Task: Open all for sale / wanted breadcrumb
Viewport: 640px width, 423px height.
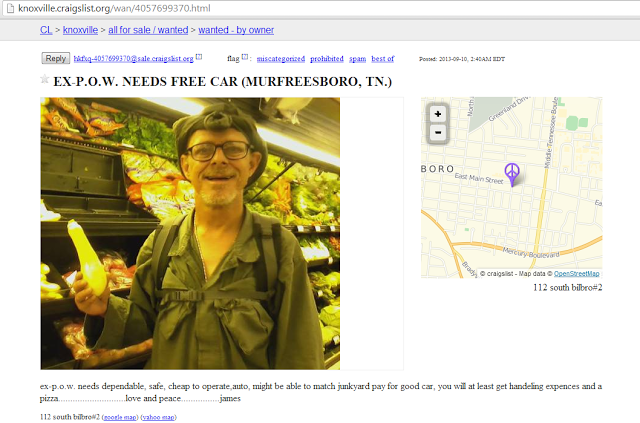Action: click(148, 30)
